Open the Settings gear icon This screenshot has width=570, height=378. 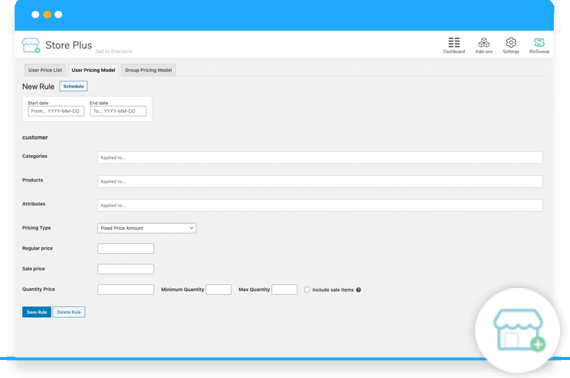(511, 43)
